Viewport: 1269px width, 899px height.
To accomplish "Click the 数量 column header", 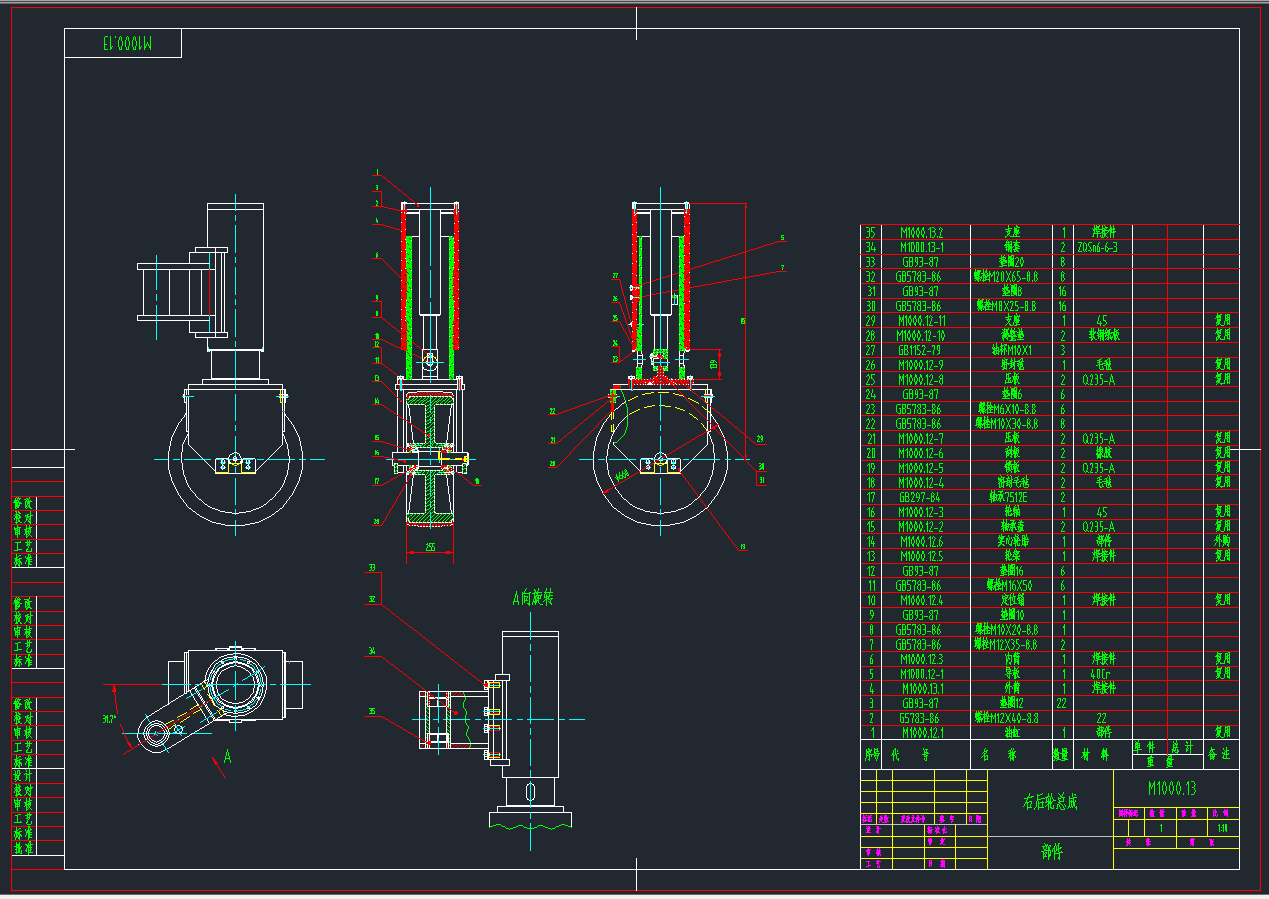I will pyautogui.click(x=1060, y=755).
